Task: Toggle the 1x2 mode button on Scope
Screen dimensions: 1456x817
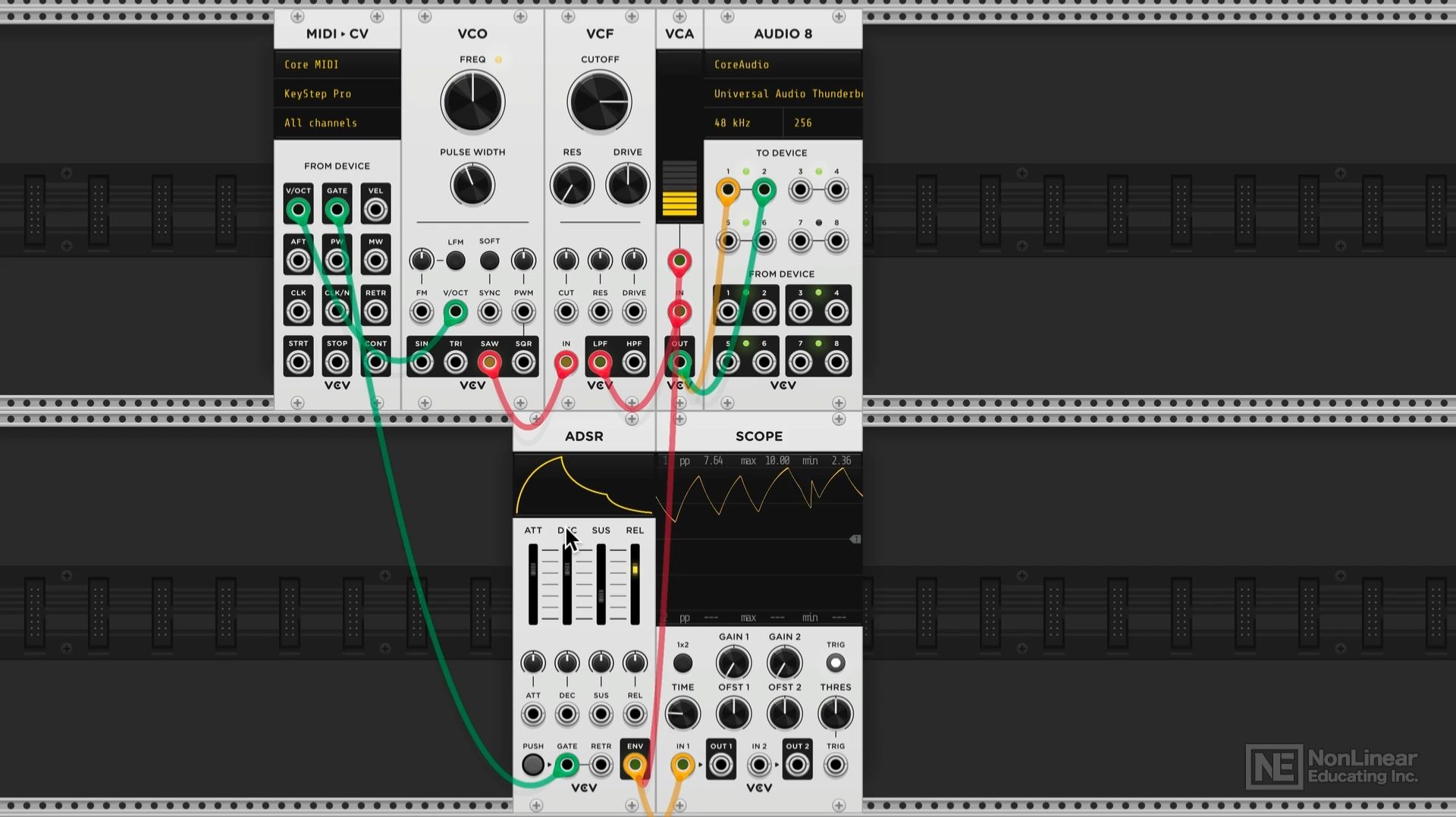Action: [682, 663]
